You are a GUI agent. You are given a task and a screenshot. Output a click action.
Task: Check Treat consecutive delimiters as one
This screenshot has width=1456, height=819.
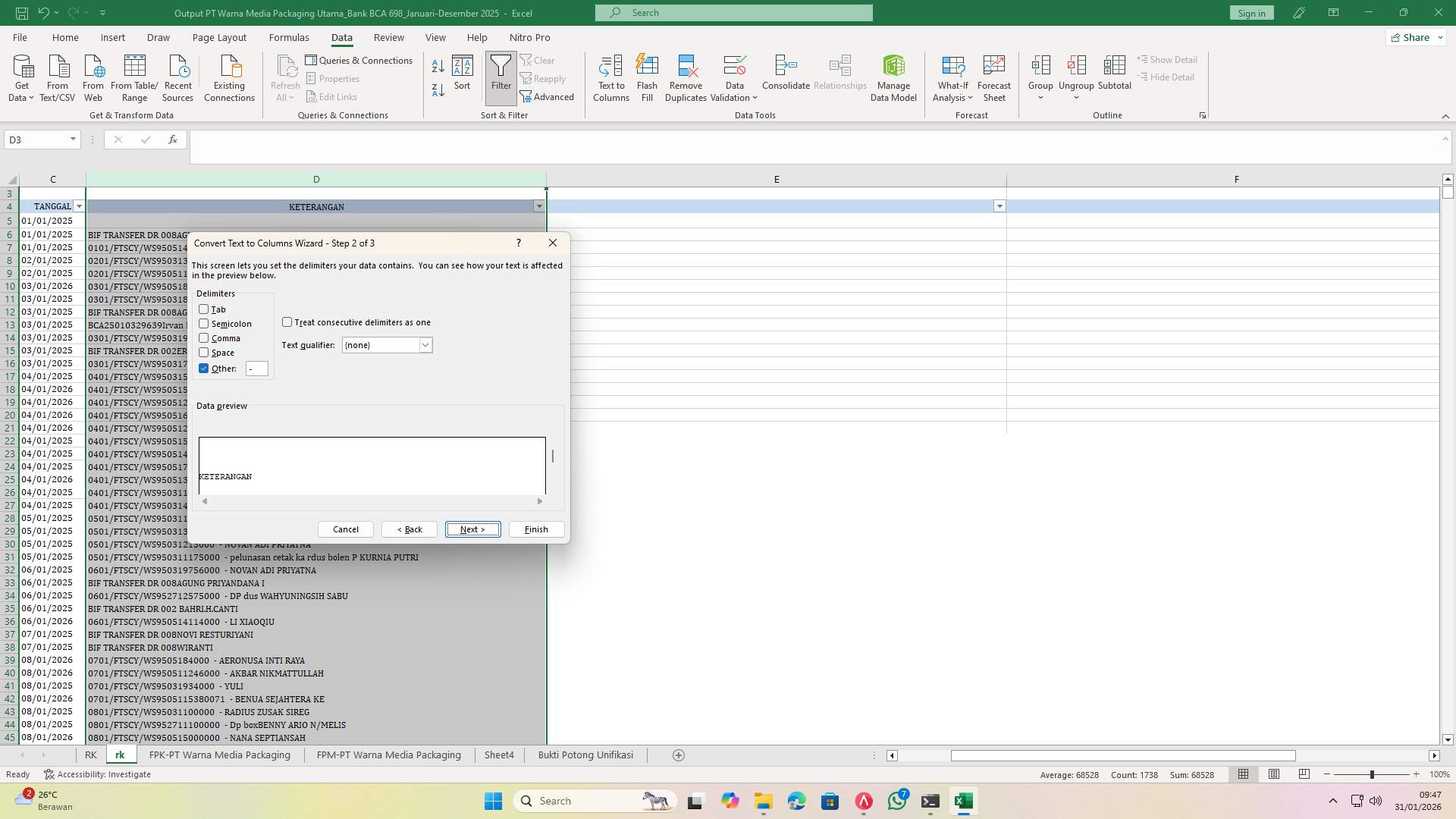click(287, 322)
